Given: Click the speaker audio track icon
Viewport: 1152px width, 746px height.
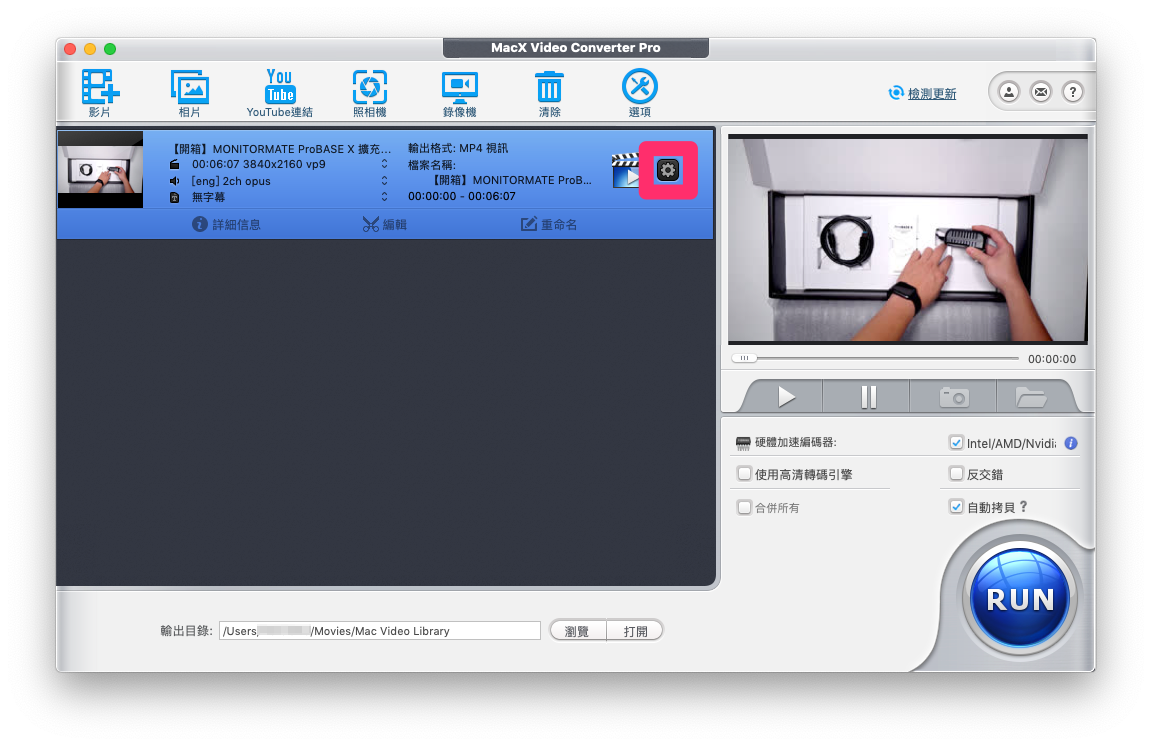Looking at the screenshot, I should [174, 181].
